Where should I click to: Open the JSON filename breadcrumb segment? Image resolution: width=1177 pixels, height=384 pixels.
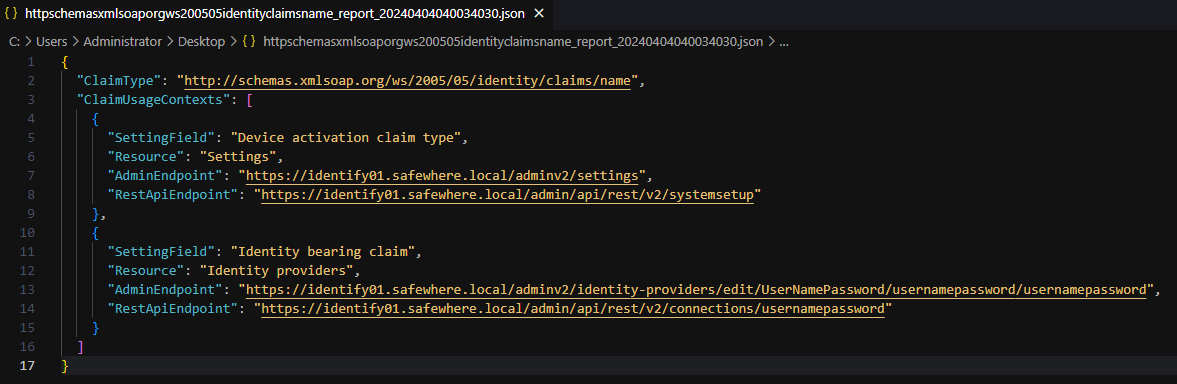coord(513,41)
